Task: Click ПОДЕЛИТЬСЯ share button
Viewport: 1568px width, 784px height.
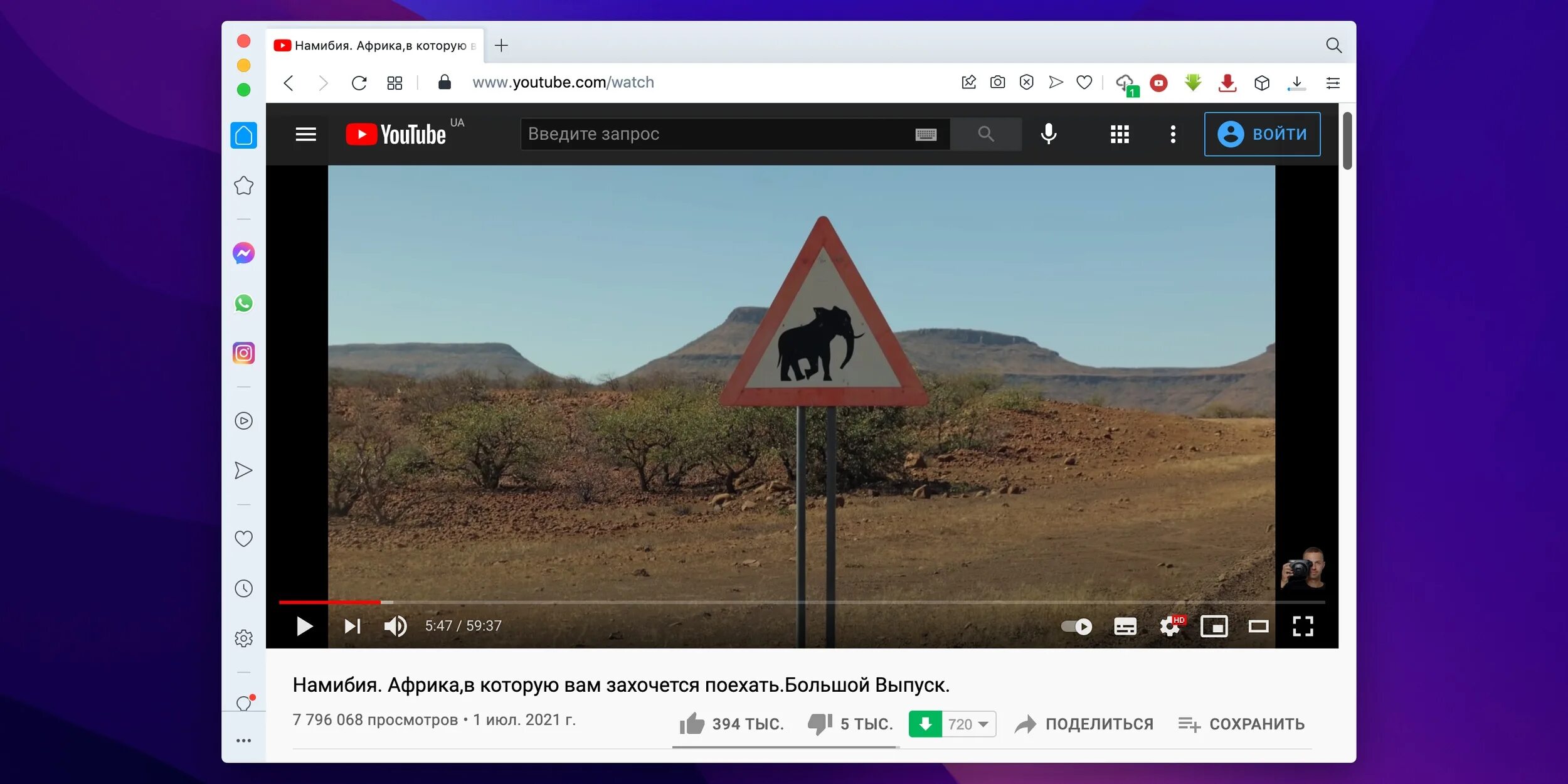Action: click(1084, 724)
